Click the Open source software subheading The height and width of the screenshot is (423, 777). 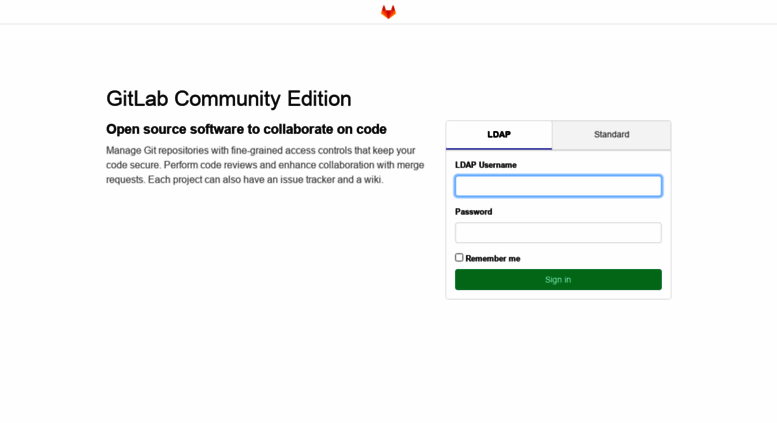point(246,129)
